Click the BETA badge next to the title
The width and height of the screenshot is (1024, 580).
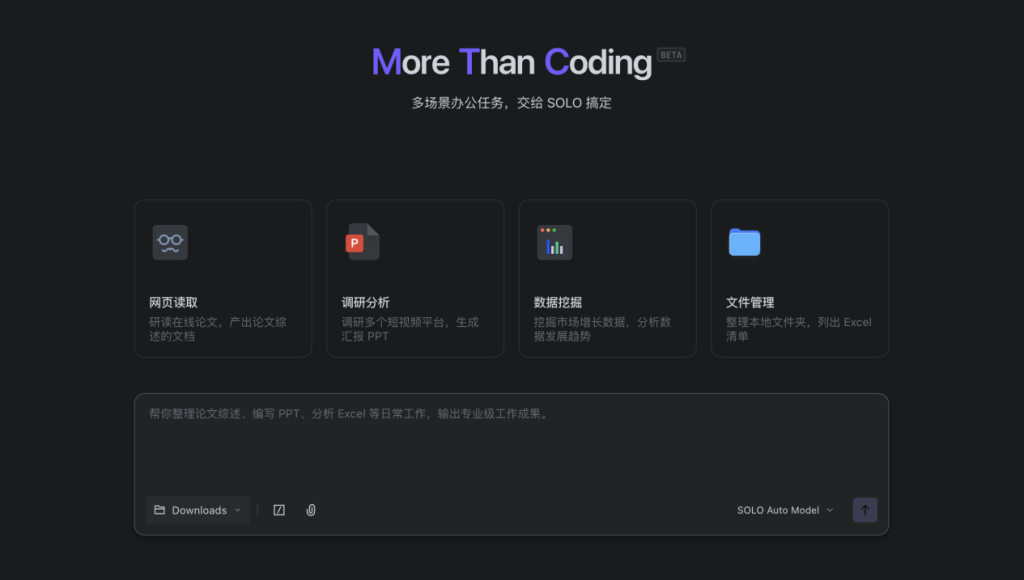[668, 54]
